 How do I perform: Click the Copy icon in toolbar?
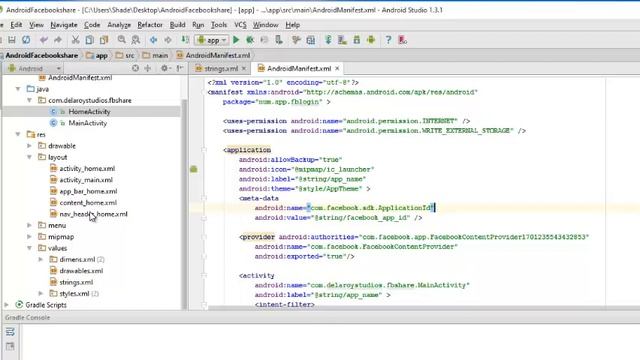pyautogui.click(x=89, y=40)
